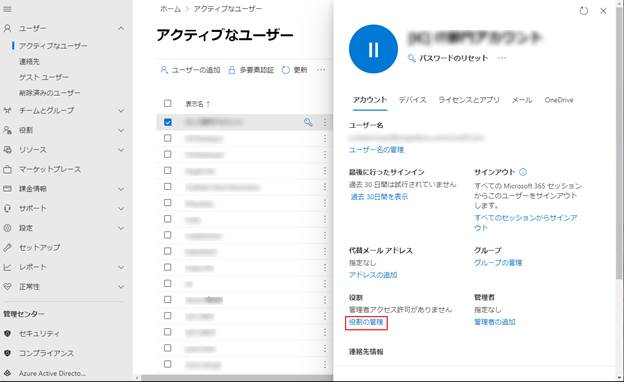Check the fourth user row checkbox
The height and width of the screenshot is (382, 624).
(x=168, y=170)
